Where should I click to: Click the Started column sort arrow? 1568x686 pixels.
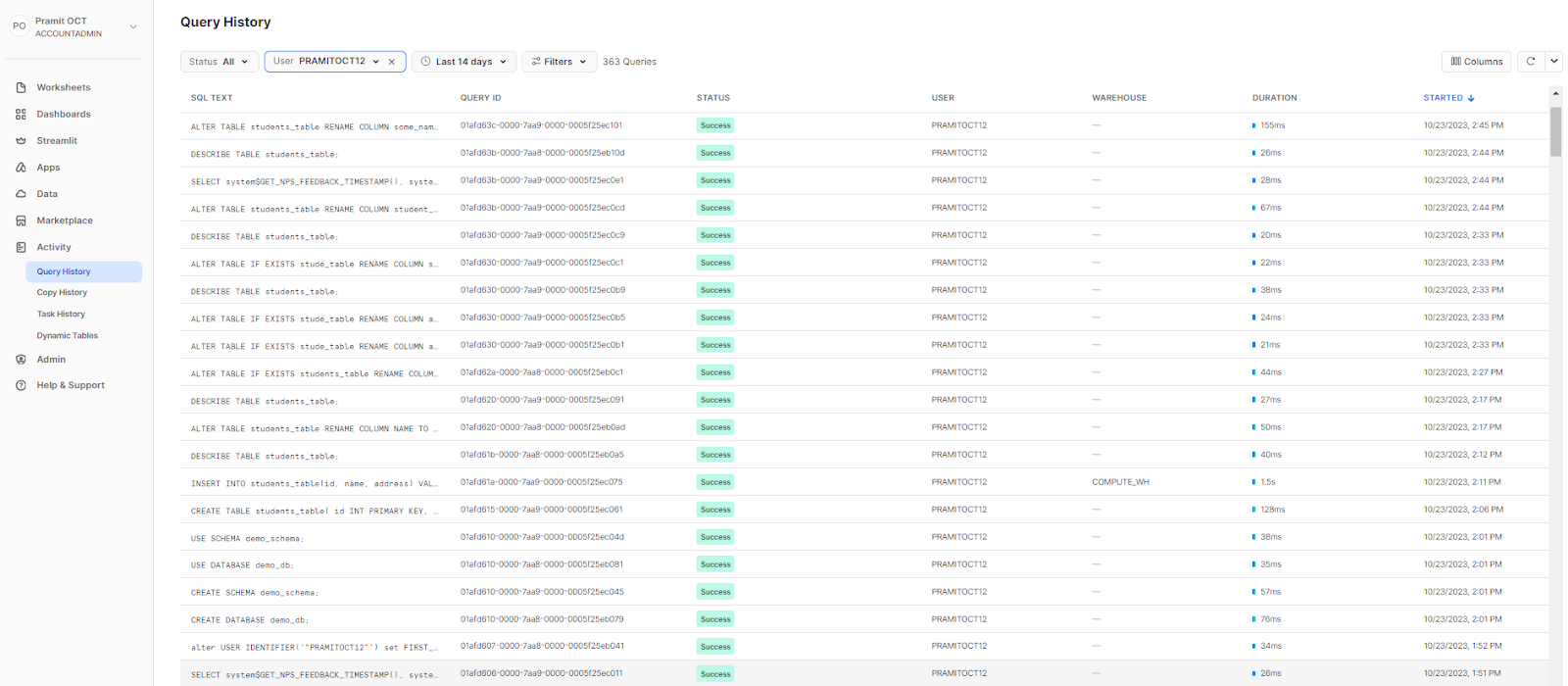[1471, 98]
